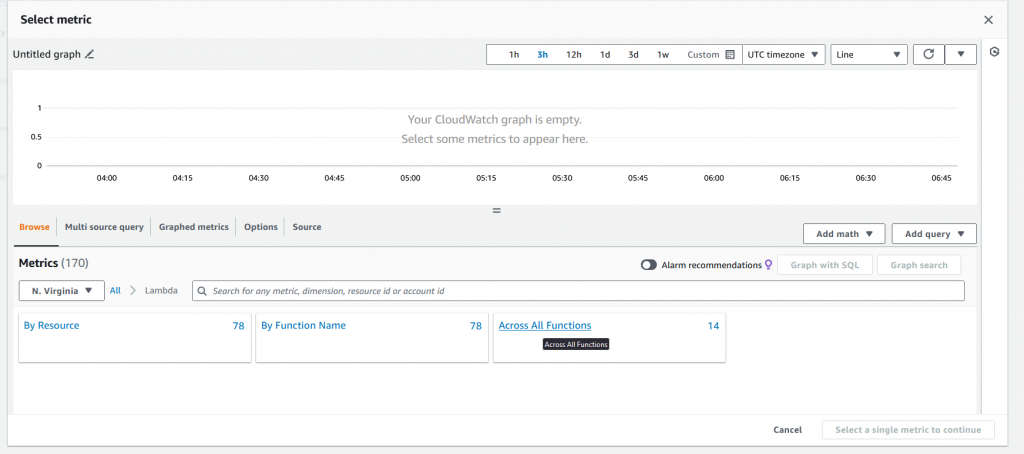Click the hexagon icon in right sidebar
This screenshot has height=454, width=1024.
[x=994, y=52]
